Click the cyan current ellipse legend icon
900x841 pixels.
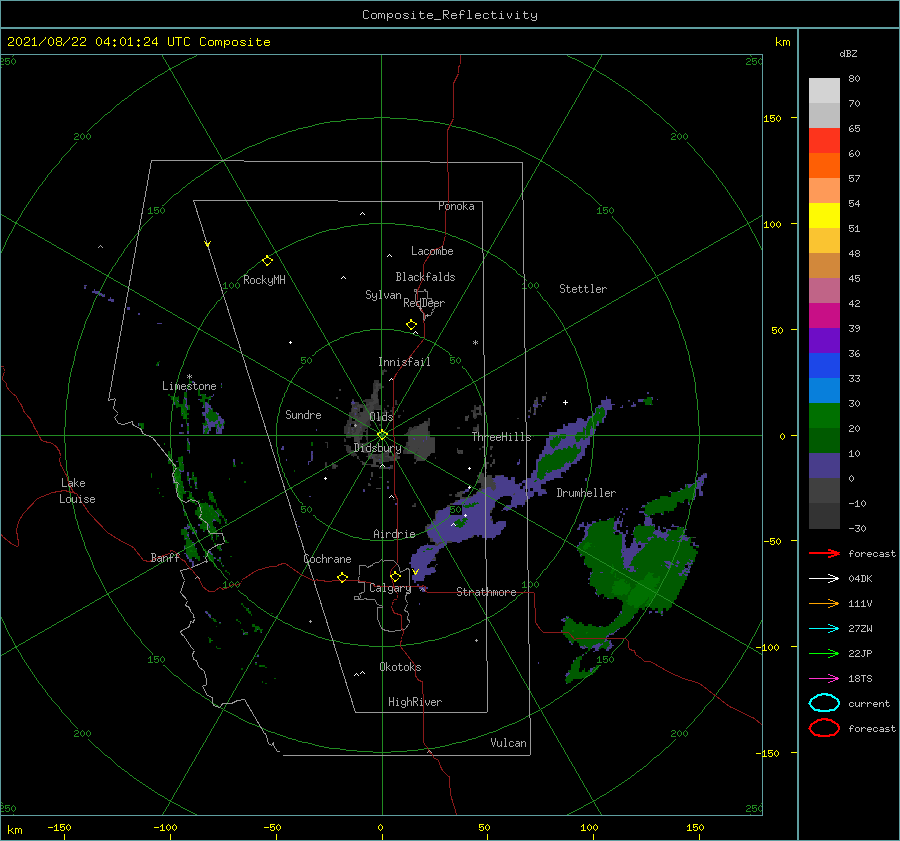pyautogui.click(x=824, y=703)
